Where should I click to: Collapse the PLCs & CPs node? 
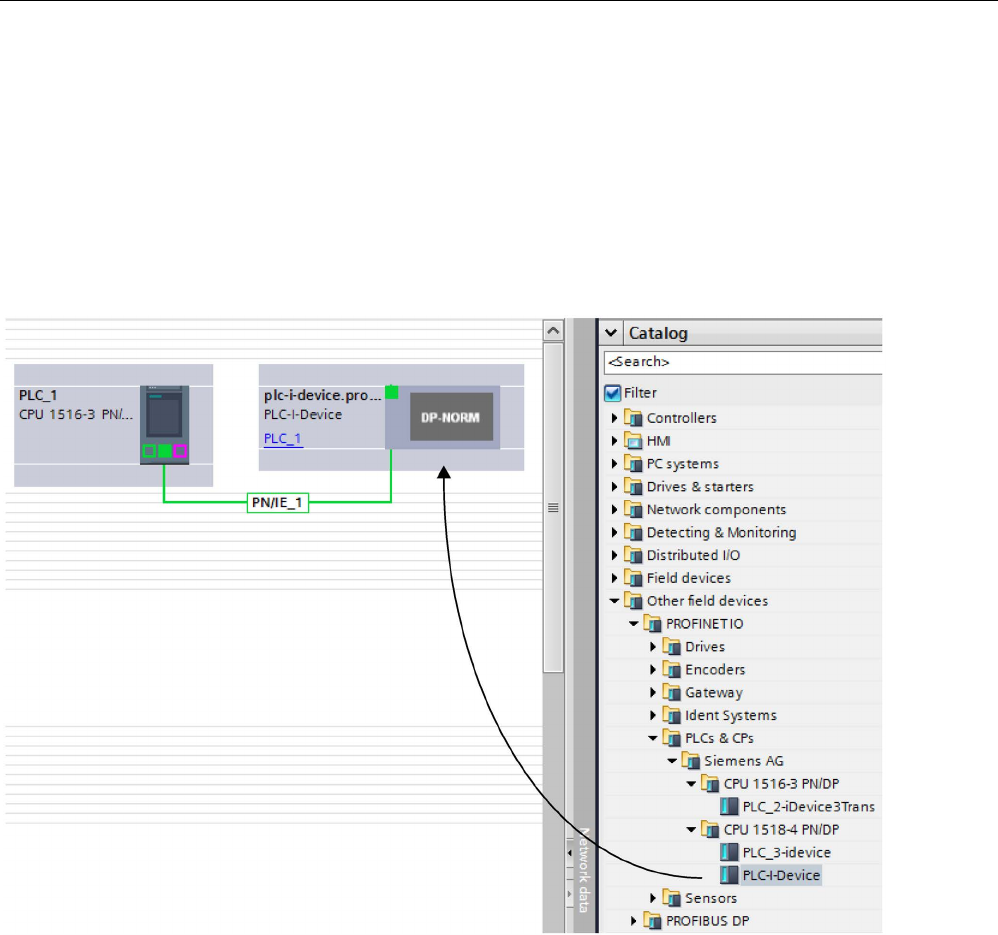652,738
